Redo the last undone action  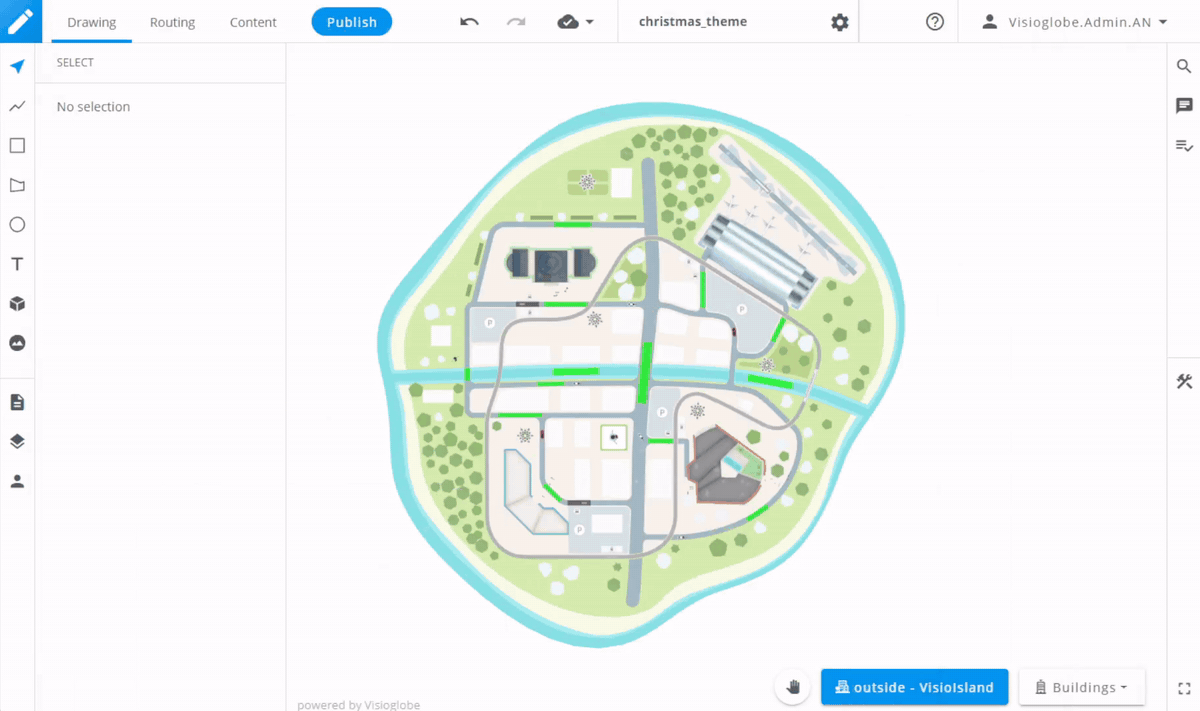516,22
